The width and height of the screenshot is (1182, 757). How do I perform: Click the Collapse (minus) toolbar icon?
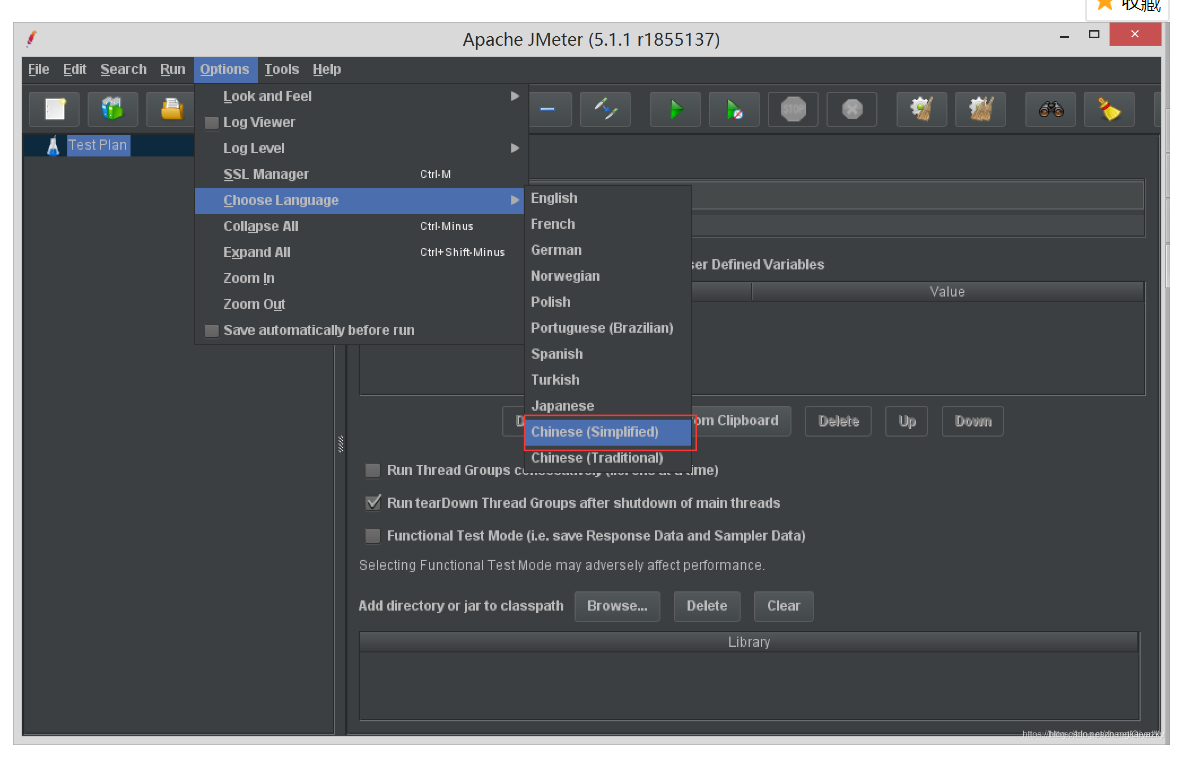click(x=548, y=109)
